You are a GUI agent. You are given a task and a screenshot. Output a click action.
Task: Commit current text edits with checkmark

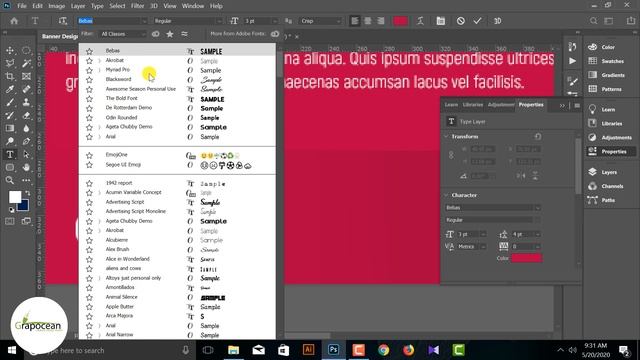477,21
